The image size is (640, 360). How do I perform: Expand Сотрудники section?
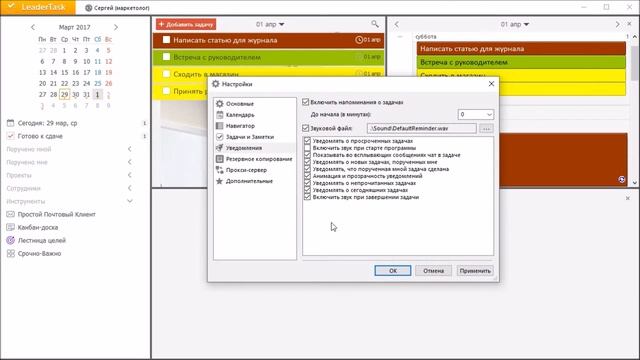point(130,188)
